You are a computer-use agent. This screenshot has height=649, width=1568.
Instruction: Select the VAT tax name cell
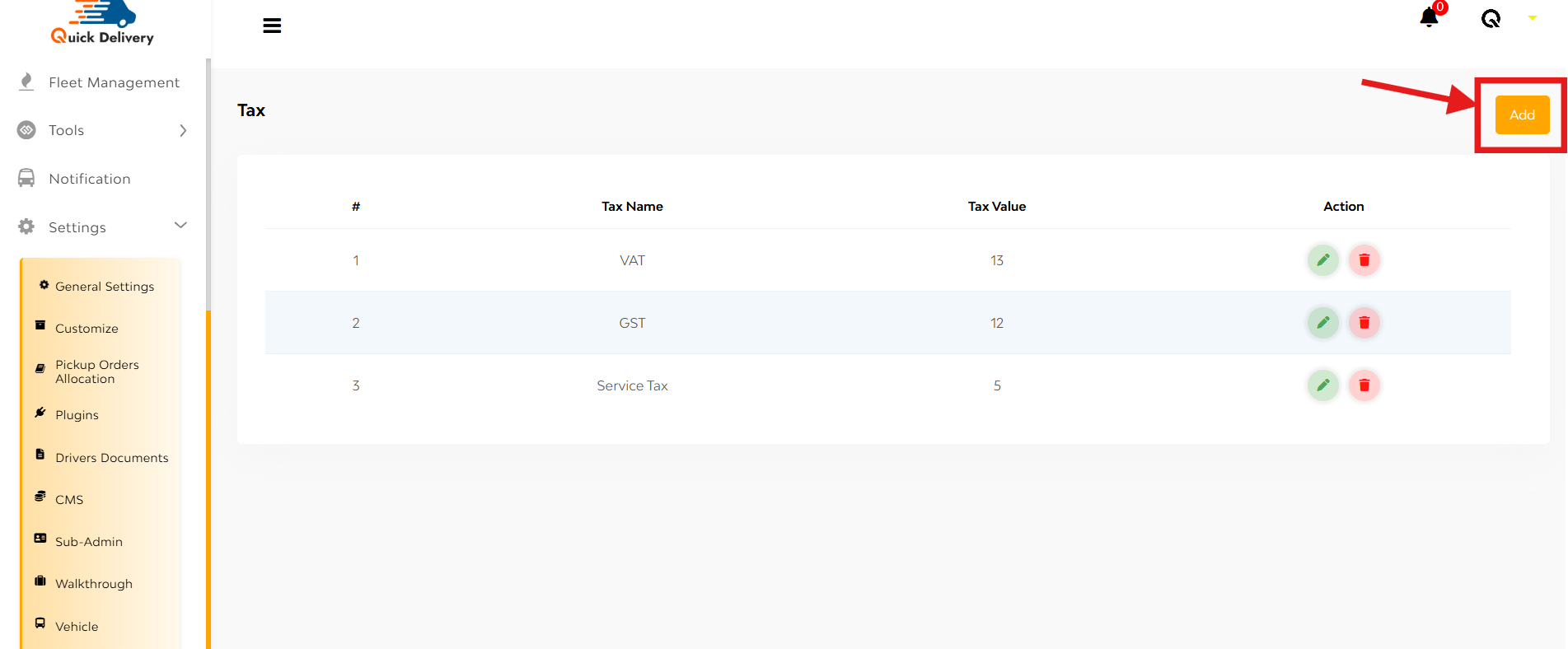click(632, 260)
